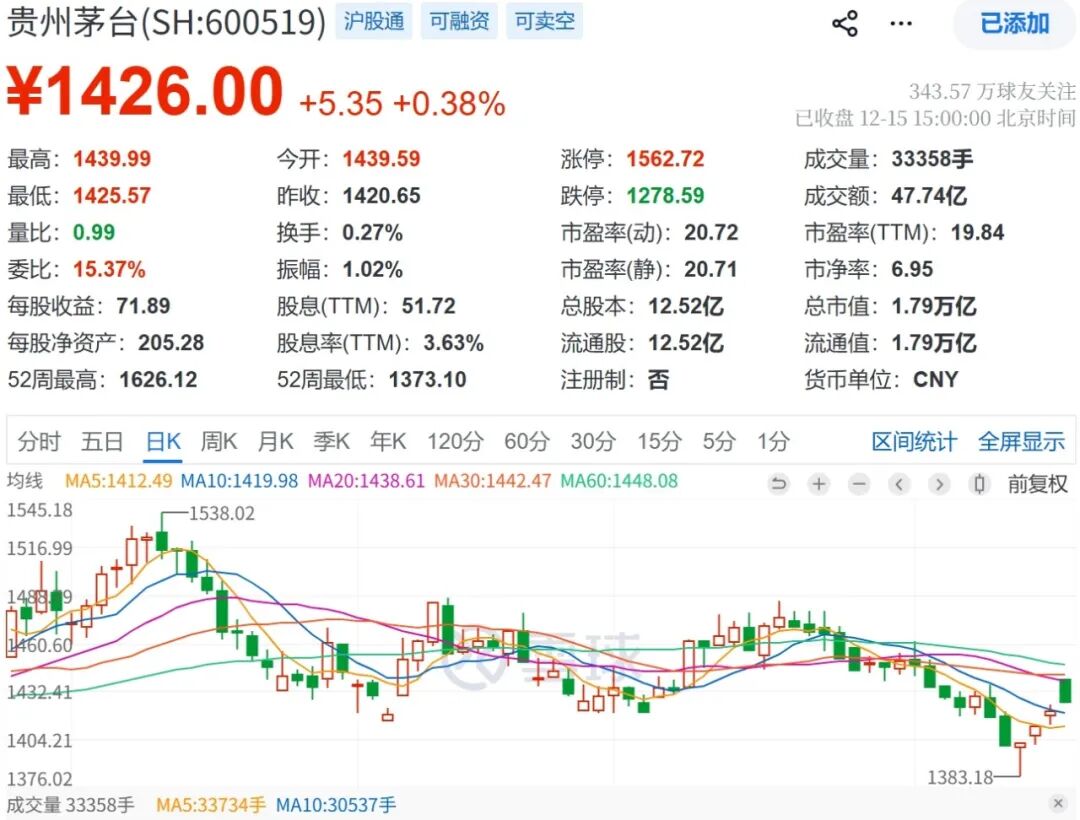Click the 市盈率(TTM) value 19.84
Viewport: 1080px width, 820px height.
(977, 233)
